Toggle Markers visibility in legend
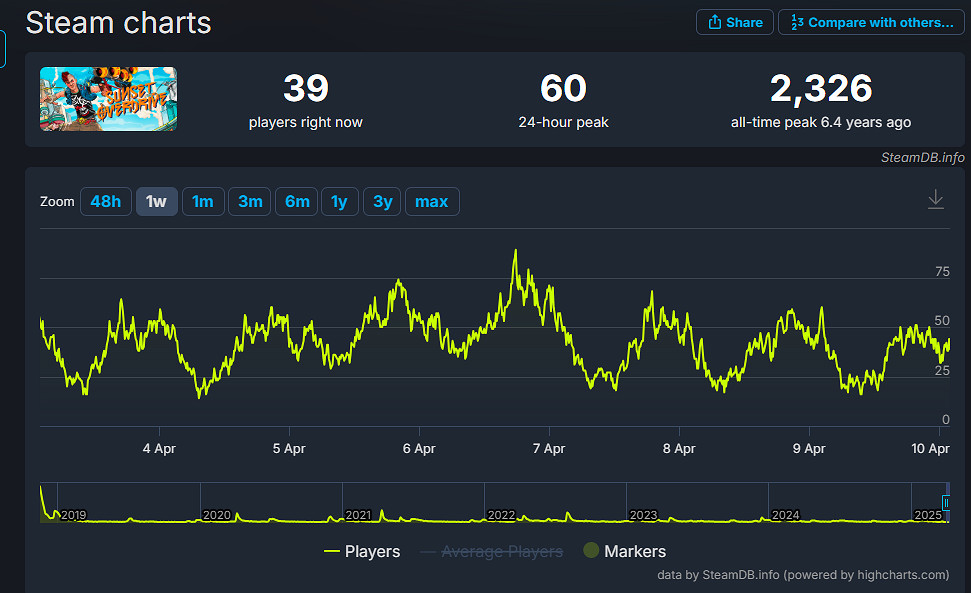Screen dimensions: 971x593 click(x=624, y=551)
